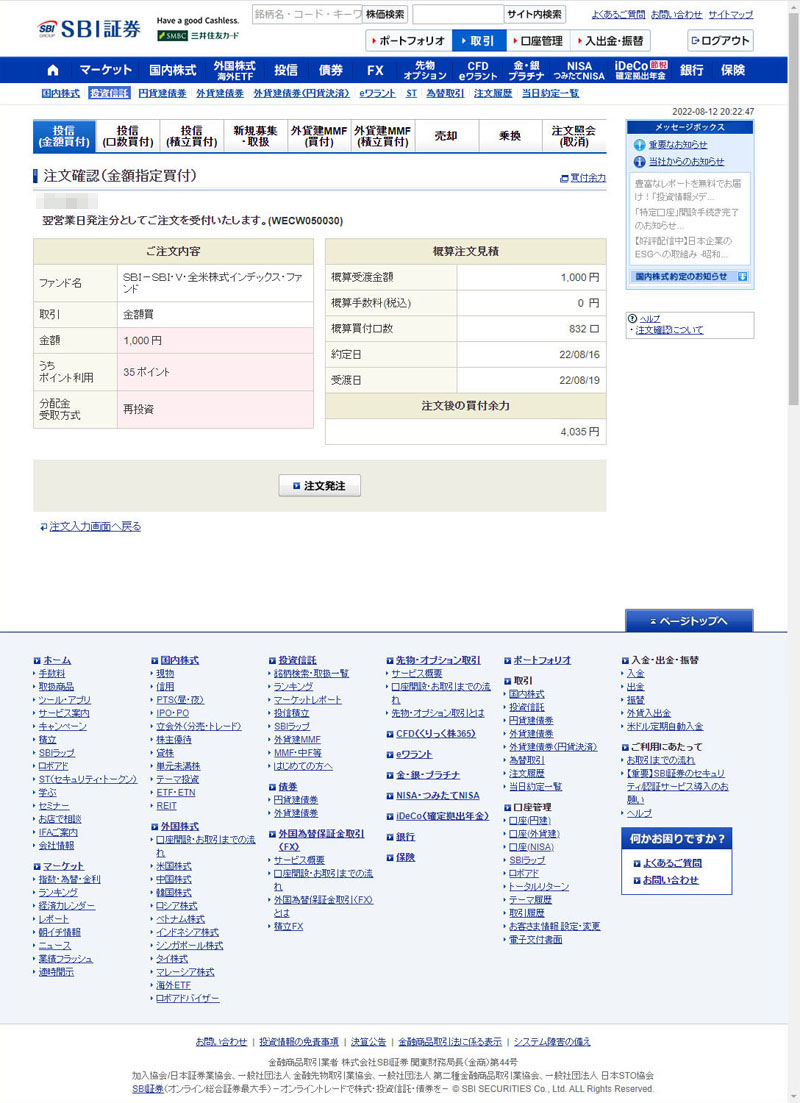Submit order with 注文発注 button

tap(319, 486)
